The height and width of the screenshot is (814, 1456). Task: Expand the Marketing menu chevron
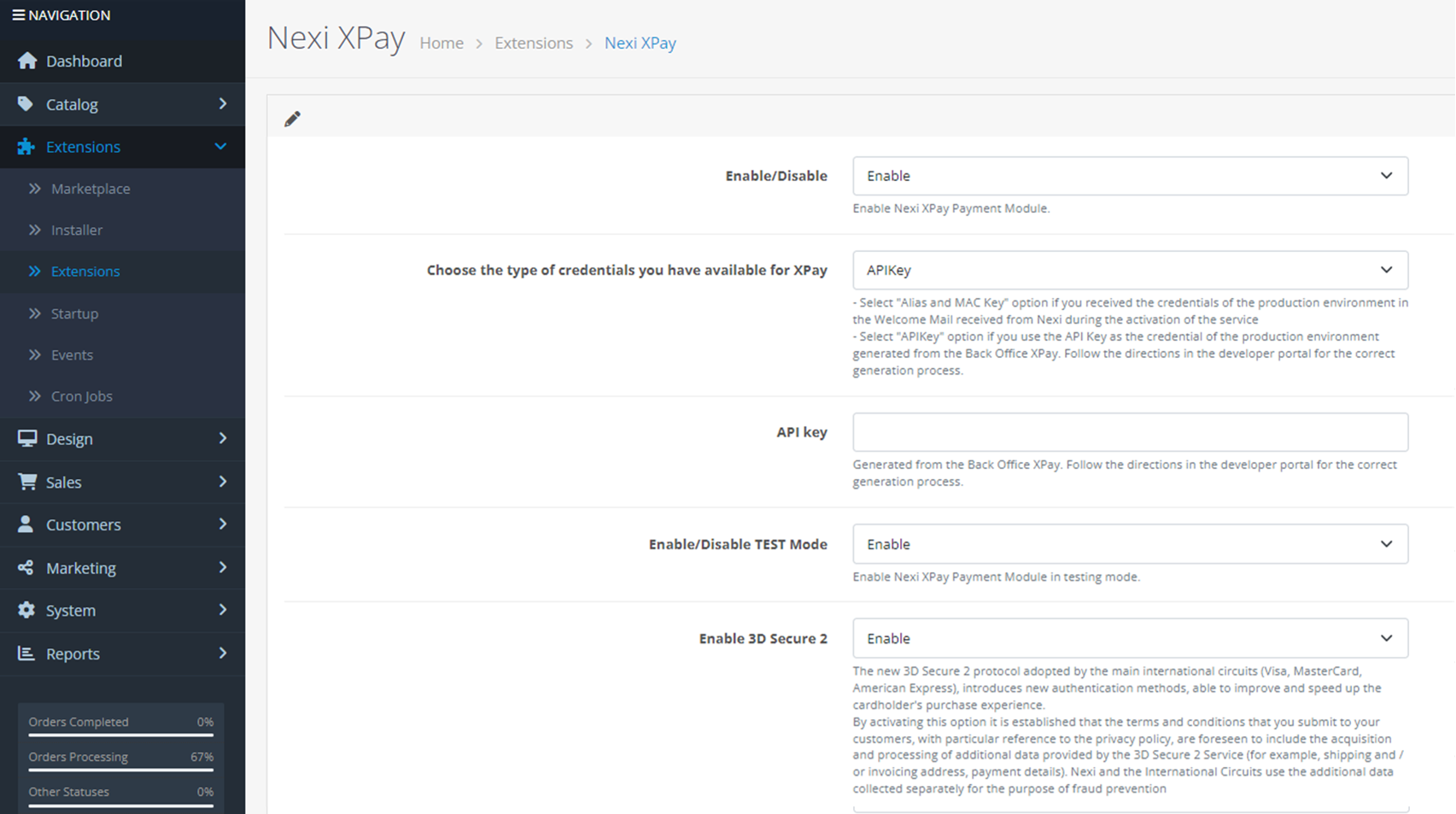[223, 567]
